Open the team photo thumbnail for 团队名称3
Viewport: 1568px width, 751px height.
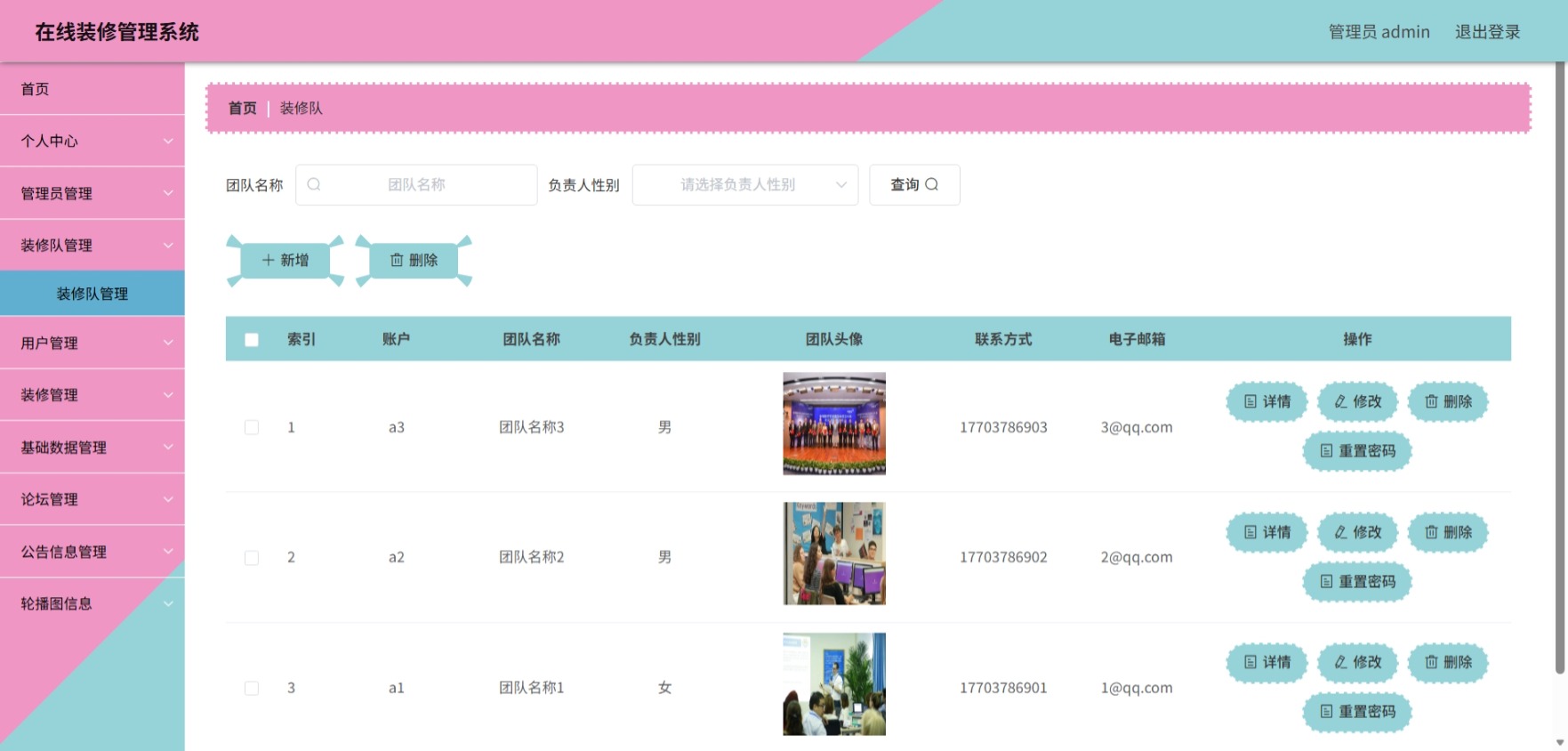(x=834, y=424)
